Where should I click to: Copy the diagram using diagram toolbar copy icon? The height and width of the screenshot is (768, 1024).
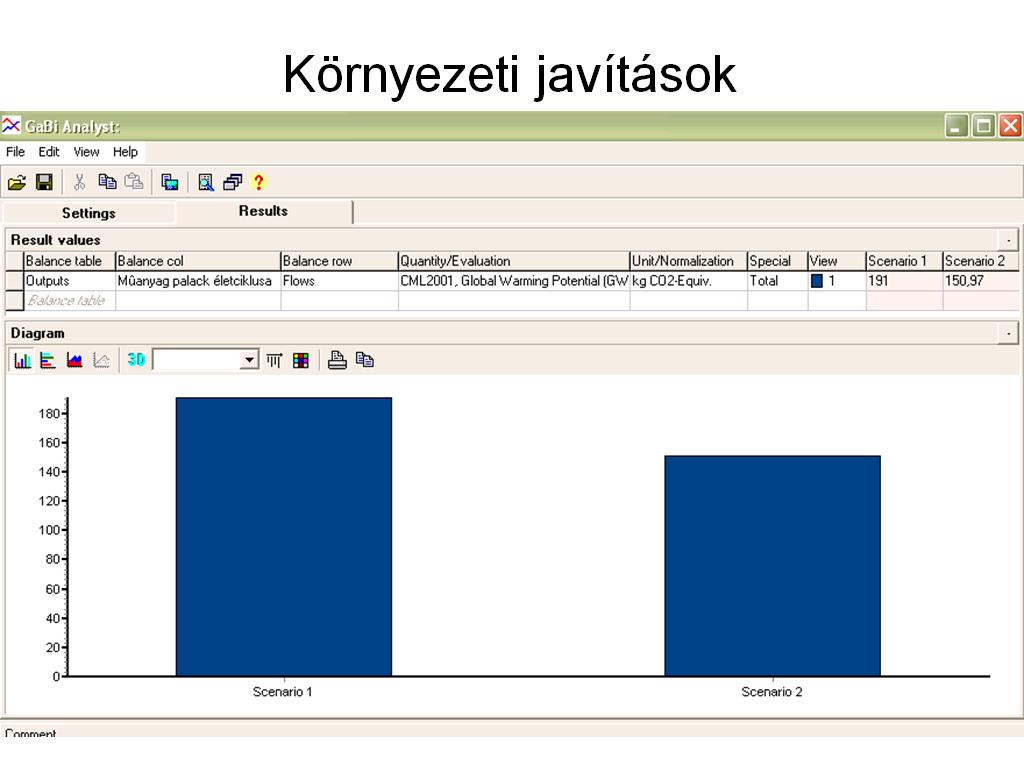pyautogui.click(x=364, y=360)
